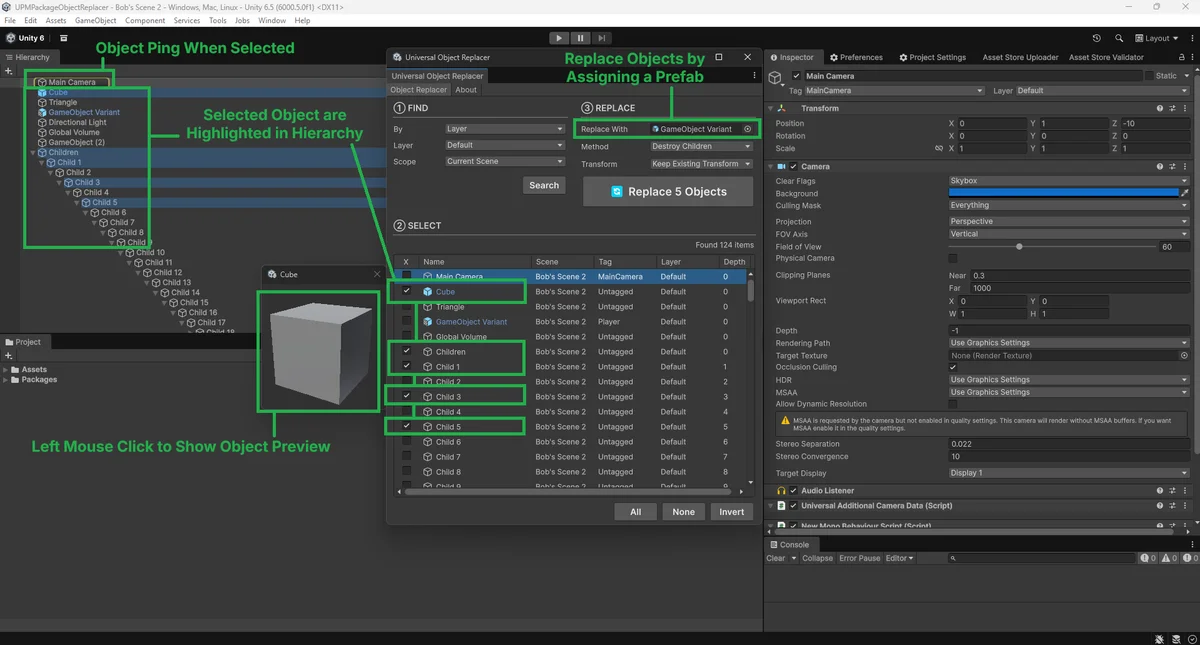
Task: Click the Unity 6 logo in the toolbar
Action: (x=25, y=38)
